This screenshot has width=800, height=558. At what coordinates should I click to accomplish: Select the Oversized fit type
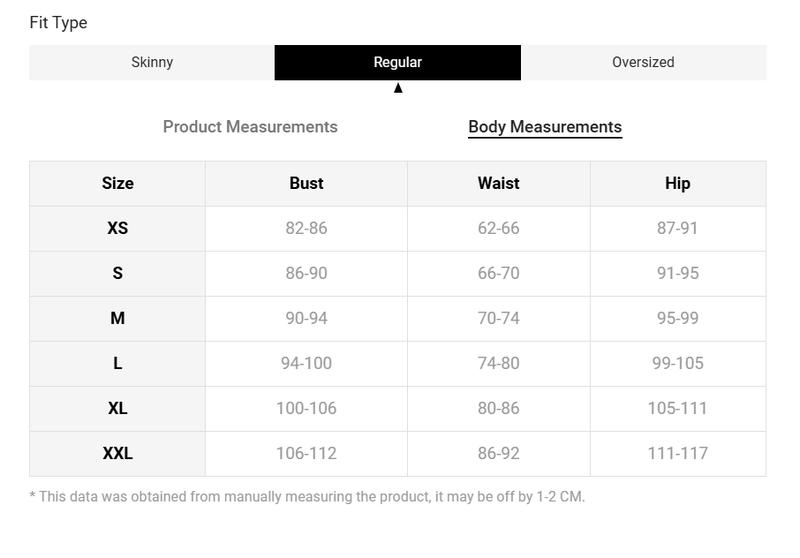pos(643,62)
